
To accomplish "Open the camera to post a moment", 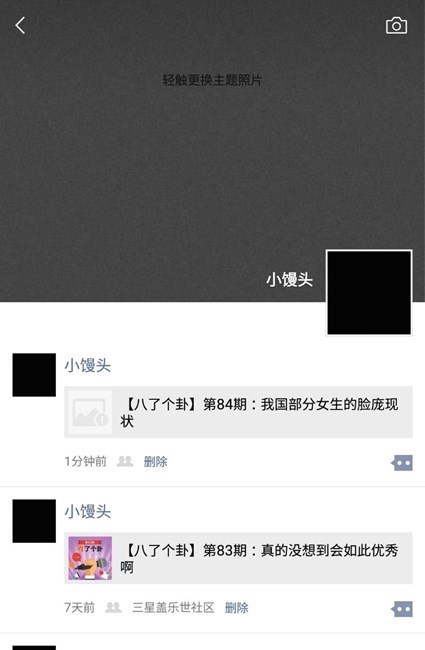I will click(396, 26).
